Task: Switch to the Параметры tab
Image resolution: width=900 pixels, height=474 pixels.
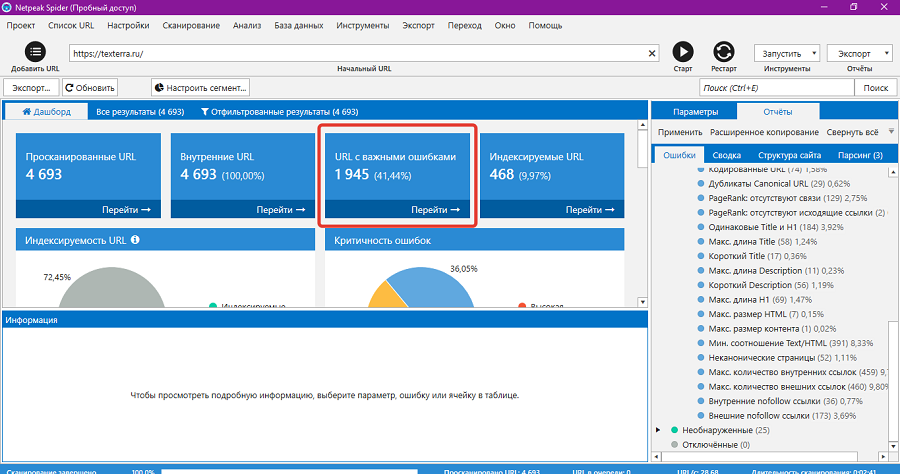Action: [696, 112]
